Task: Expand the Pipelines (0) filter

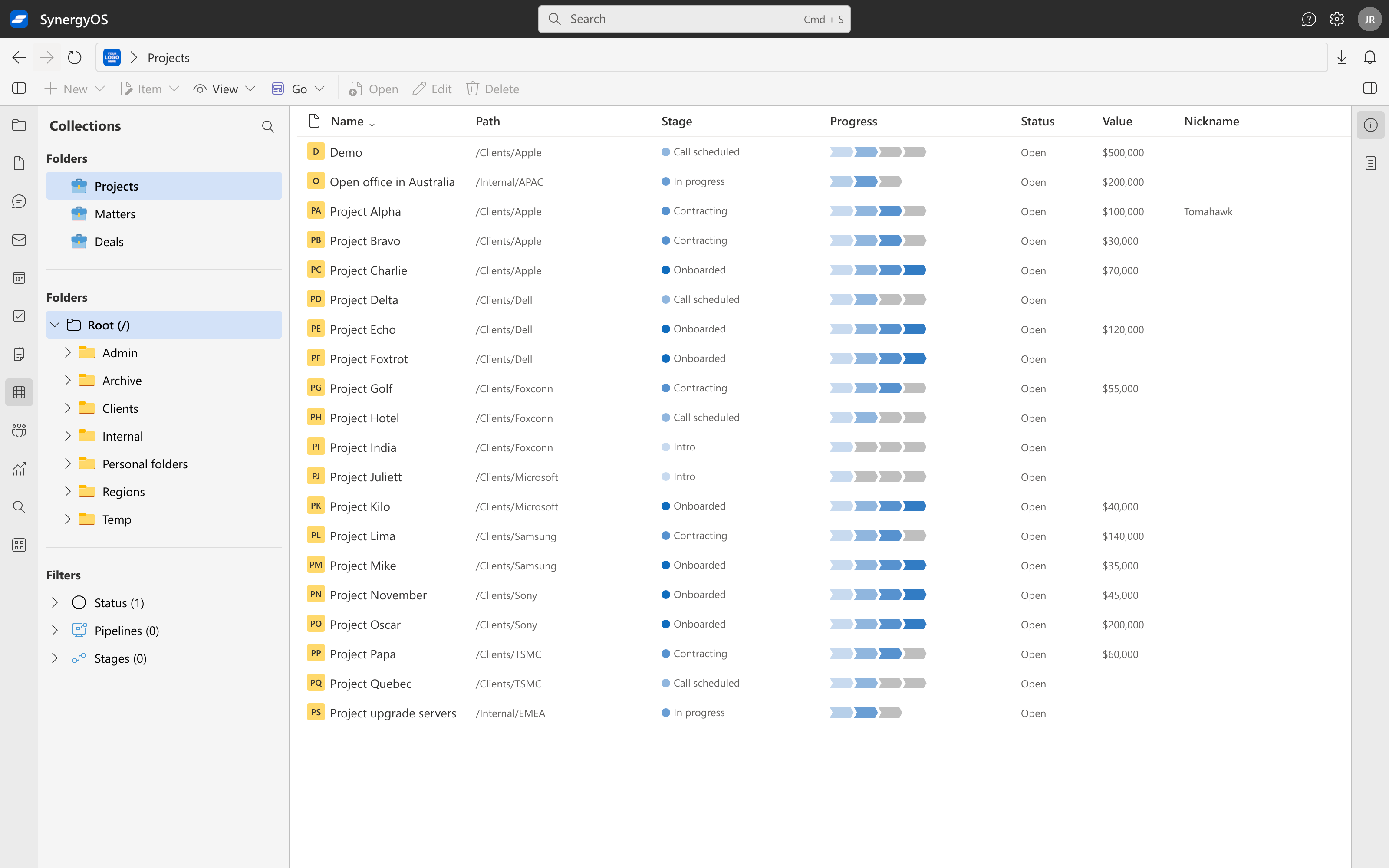Action: tap(55, 630)
